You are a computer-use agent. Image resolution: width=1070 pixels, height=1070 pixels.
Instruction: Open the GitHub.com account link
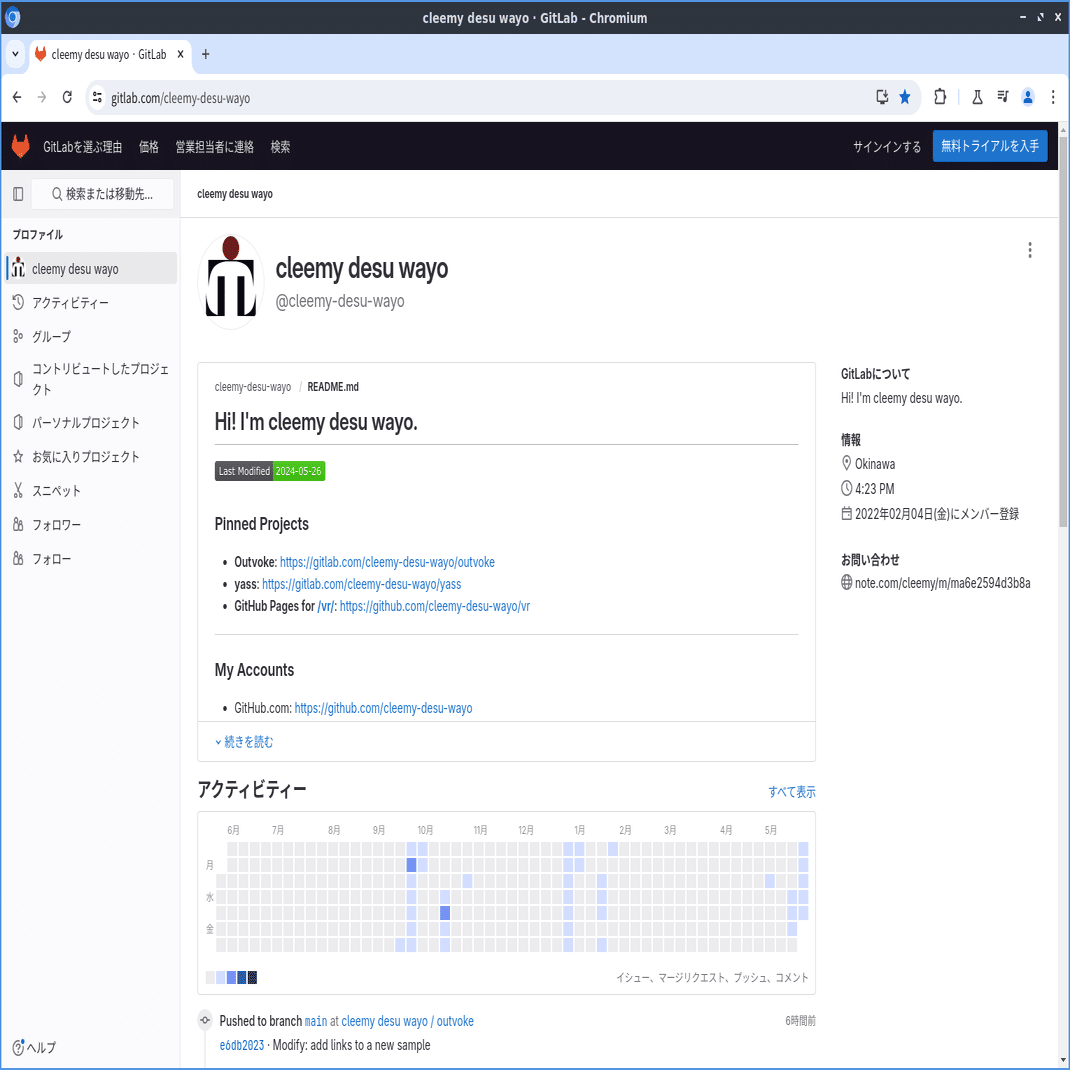coord(384,708)
